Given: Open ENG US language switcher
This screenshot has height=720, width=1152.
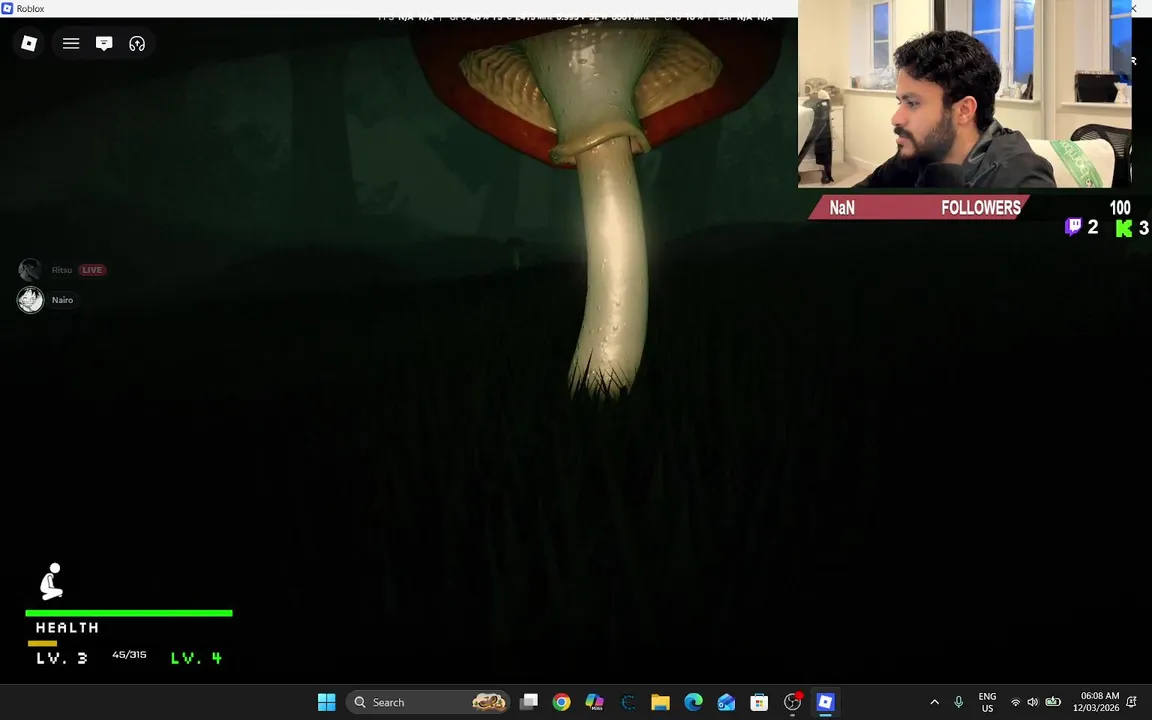Looking at the screenshot, I should (x=987, y=702).
